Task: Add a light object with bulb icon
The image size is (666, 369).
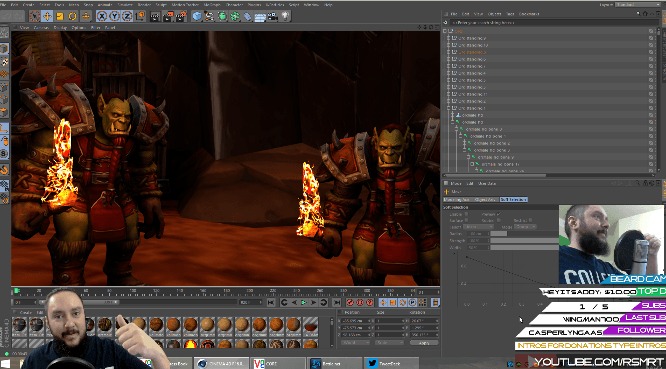Action: [x=285, y=17]
